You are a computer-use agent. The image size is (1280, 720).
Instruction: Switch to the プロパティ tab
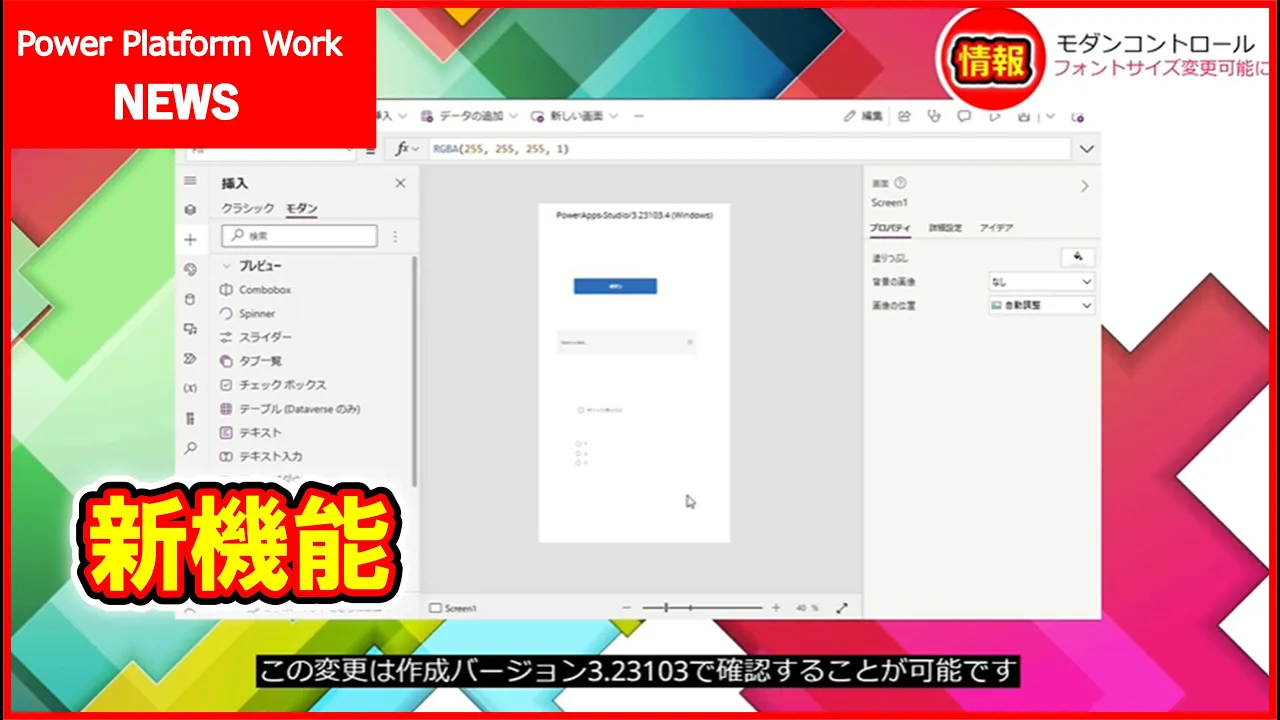pyautogui.click(x=890, y=228)
